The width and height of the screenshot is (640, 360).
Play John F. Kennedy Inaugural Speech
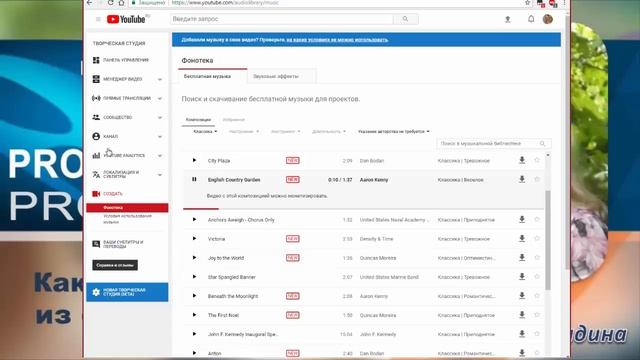pos(194,334)
